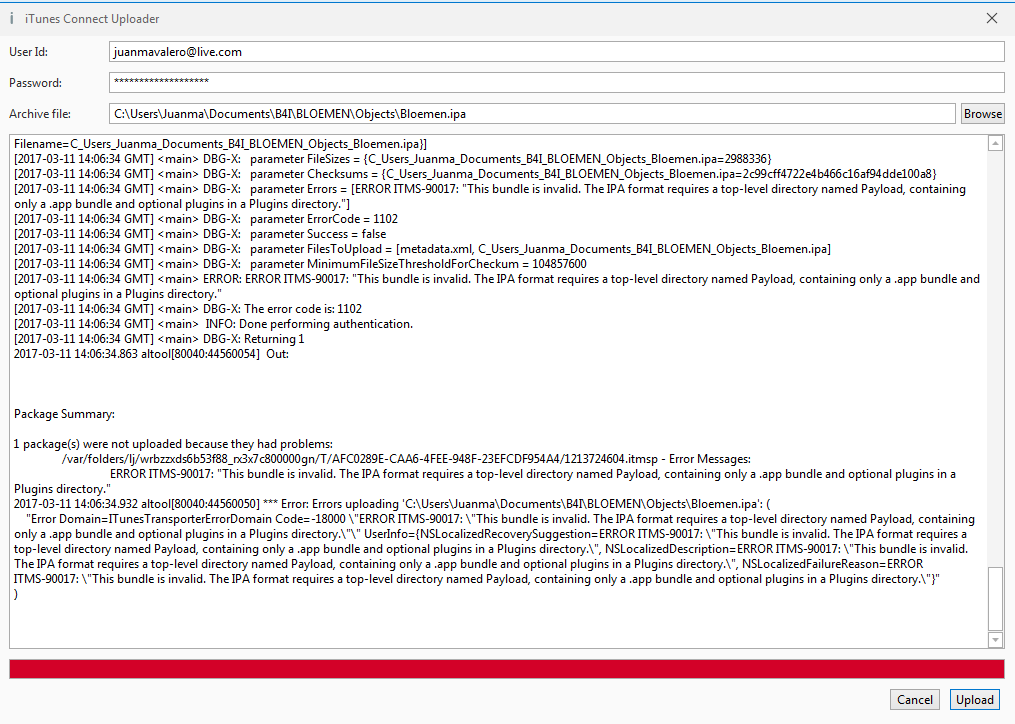Click the 'User Id:' label

pos(28,52)
